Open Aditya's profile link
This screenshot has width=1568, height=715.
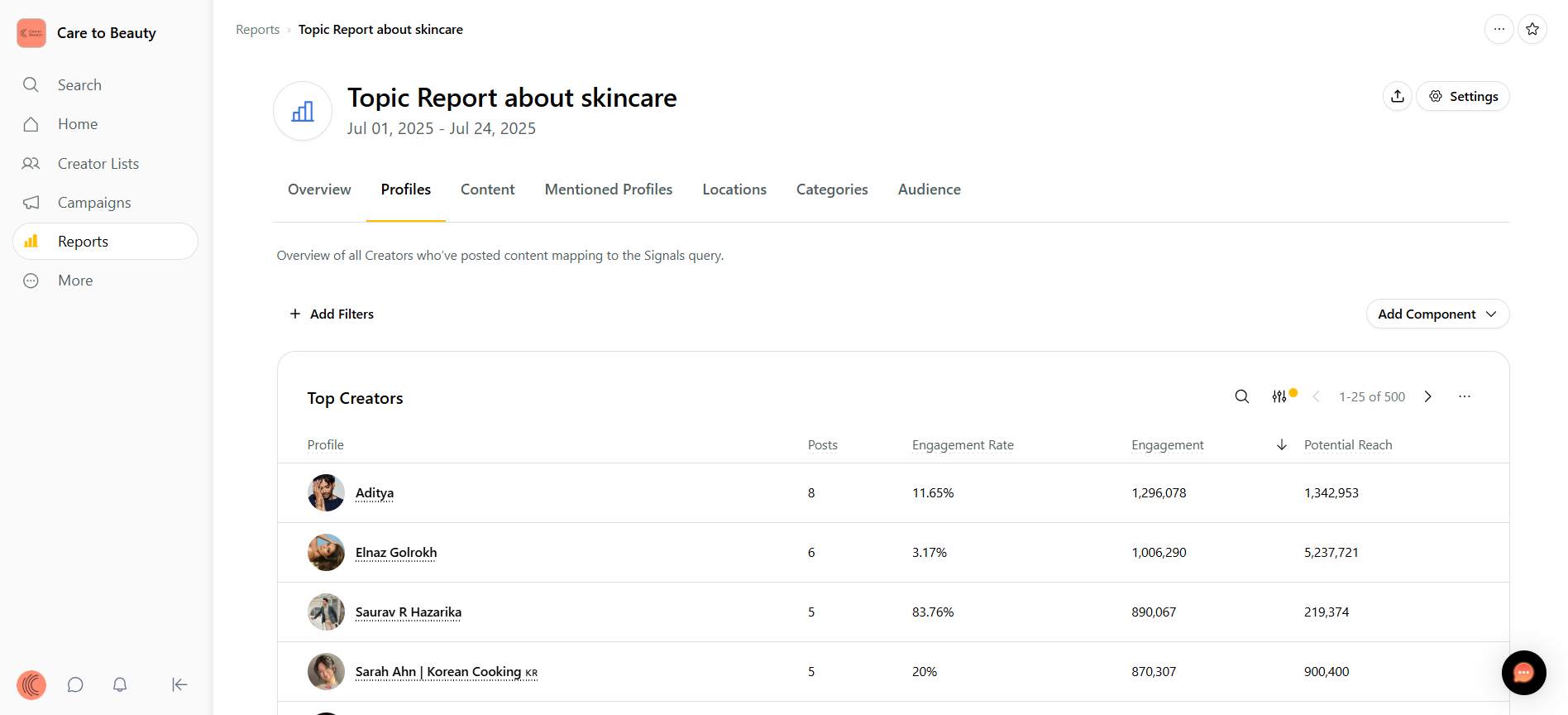click(375, 493)
